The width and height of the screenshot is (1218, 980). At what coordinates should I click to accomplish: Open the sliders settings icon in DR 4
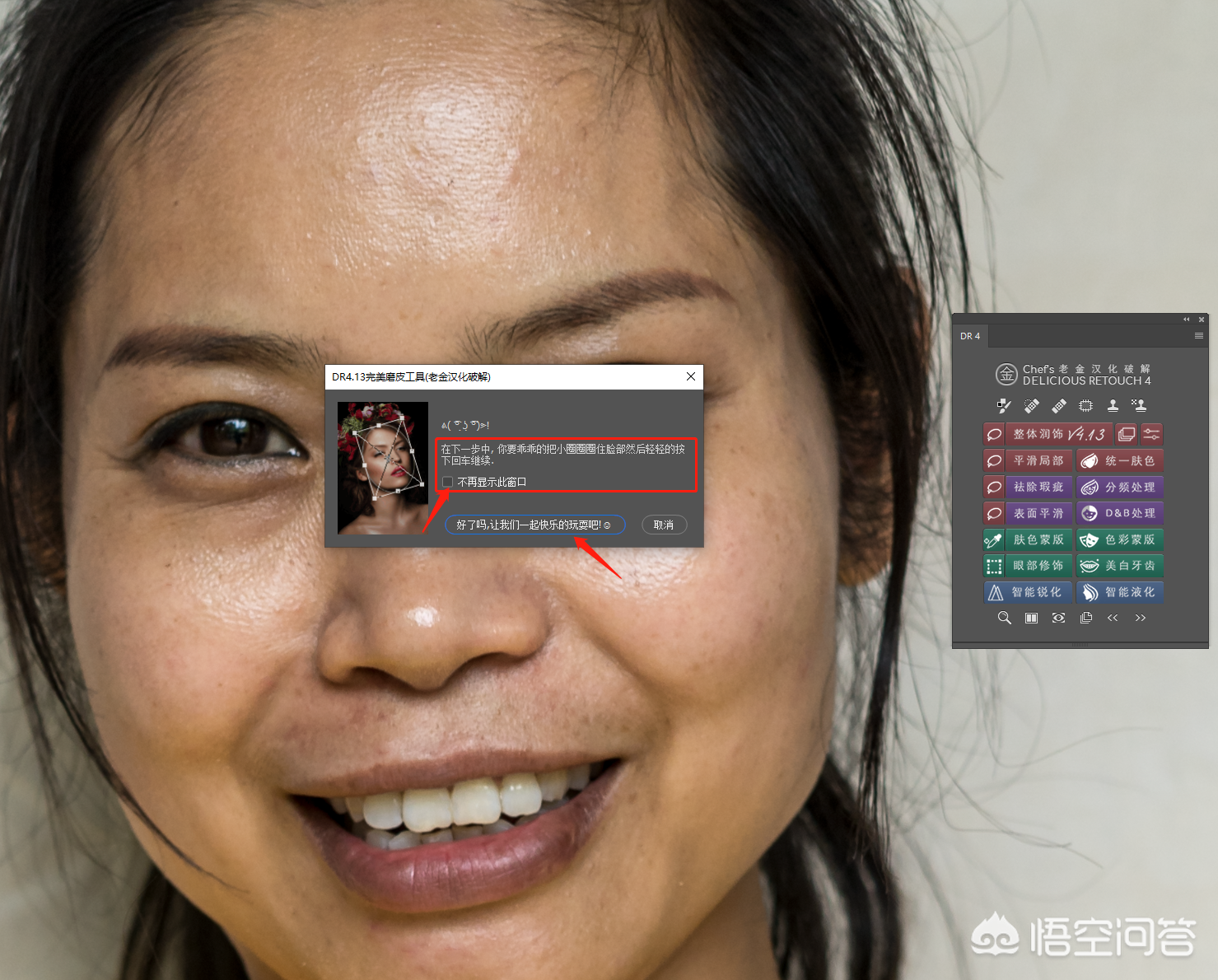(1151, 434)
